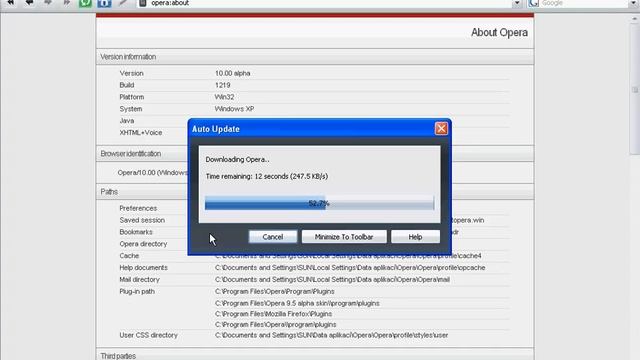Click the 'Mail directory' path label
640x360 pixels.
139,280
